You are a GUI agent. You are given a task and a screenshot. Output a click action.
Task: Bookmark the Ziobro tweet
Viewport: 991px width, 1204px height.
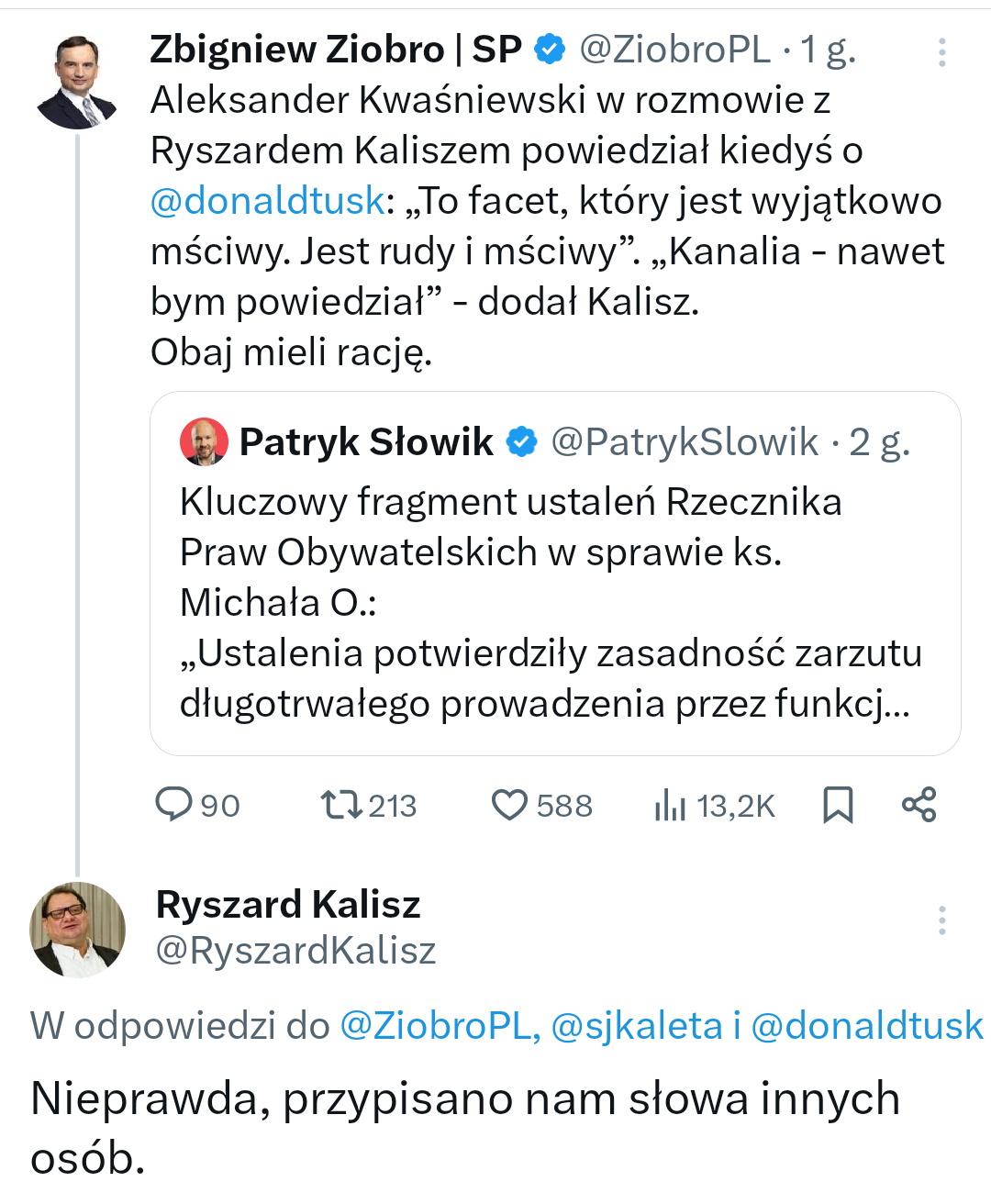[x=838, y=805]
